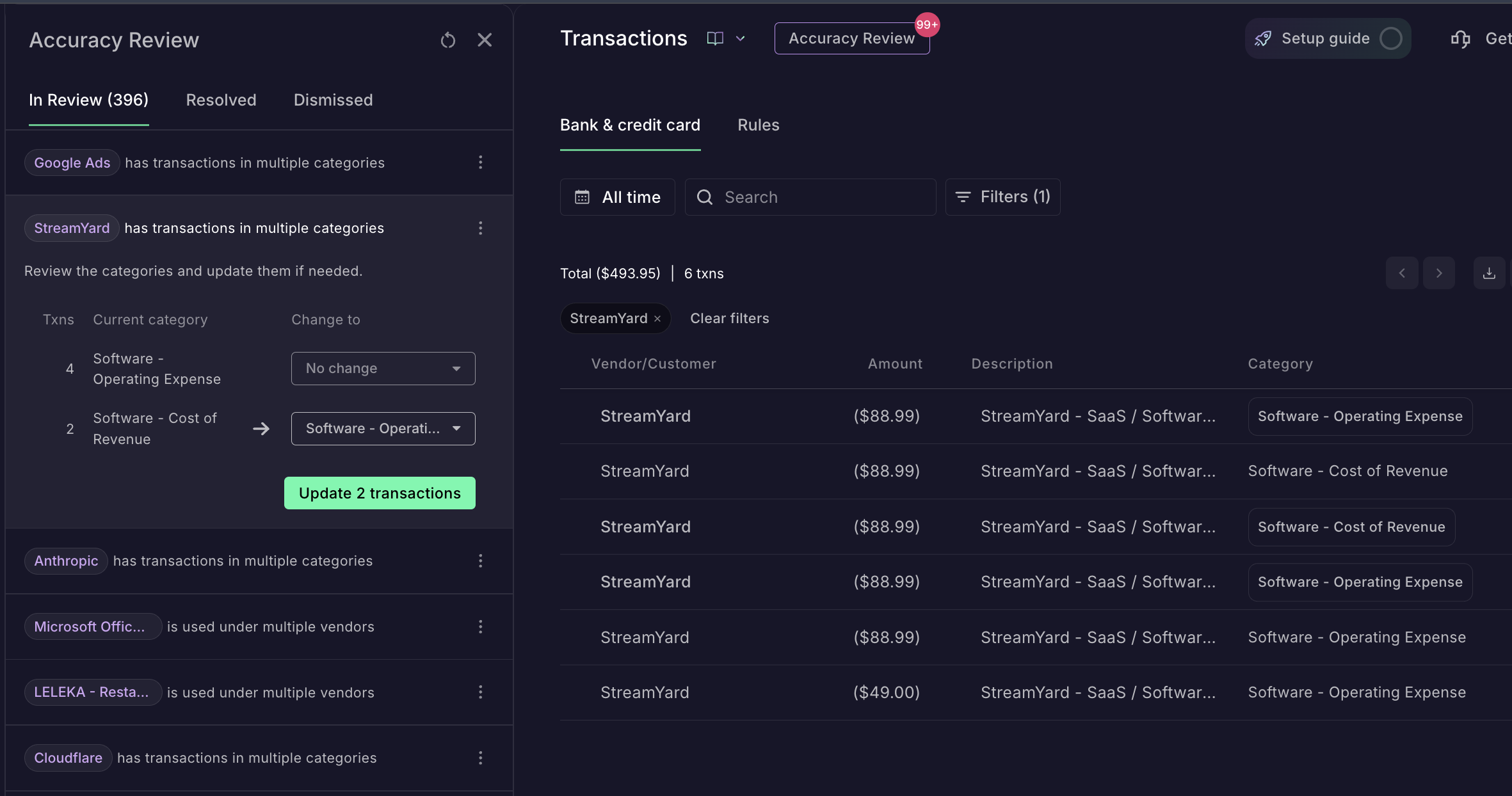1512x796 pixels.
Task: Go to the previous page of transactions
Action: pyautogui.click(x=1402, y=273)
